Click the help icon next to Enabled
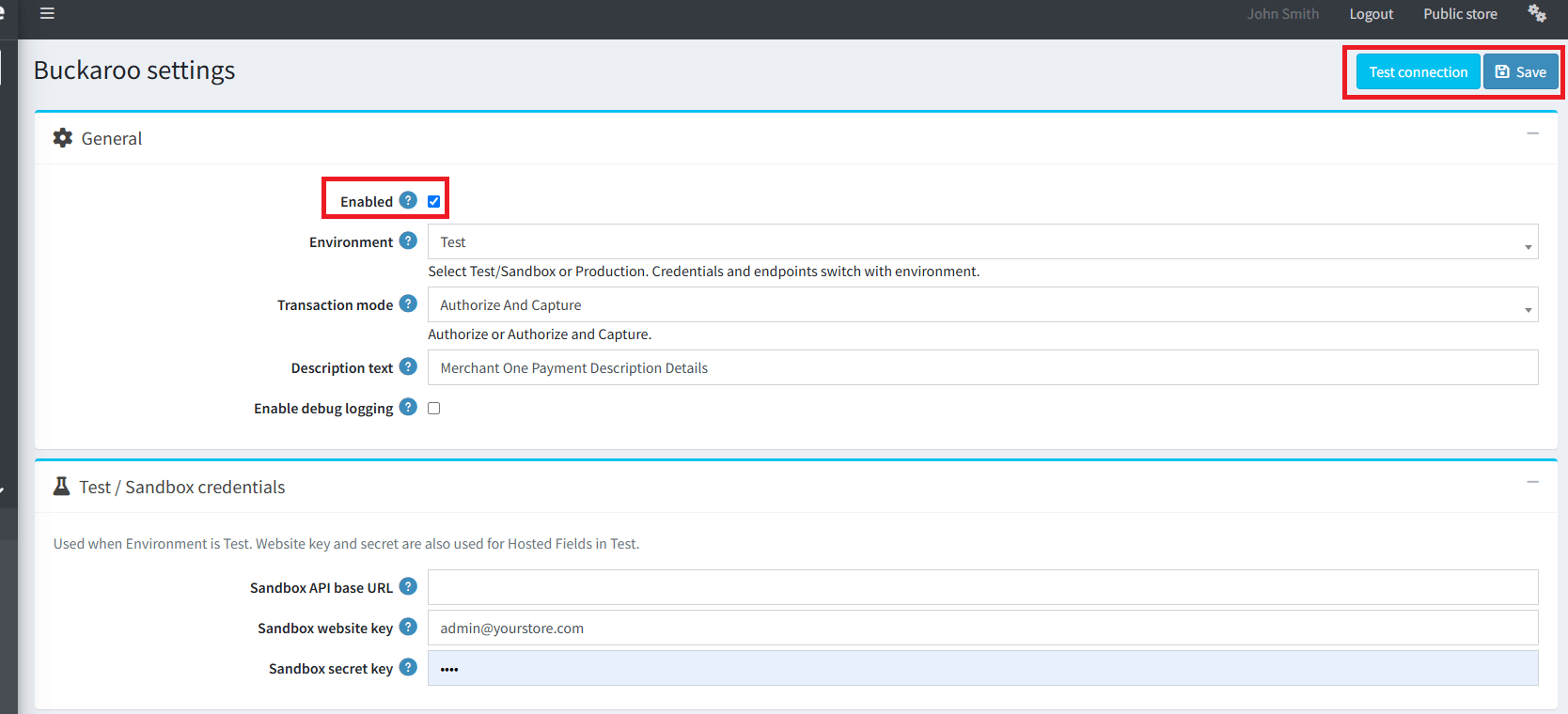Image resolution: width=1568 pixels, height=714 pixels. (x=408, y=200)
